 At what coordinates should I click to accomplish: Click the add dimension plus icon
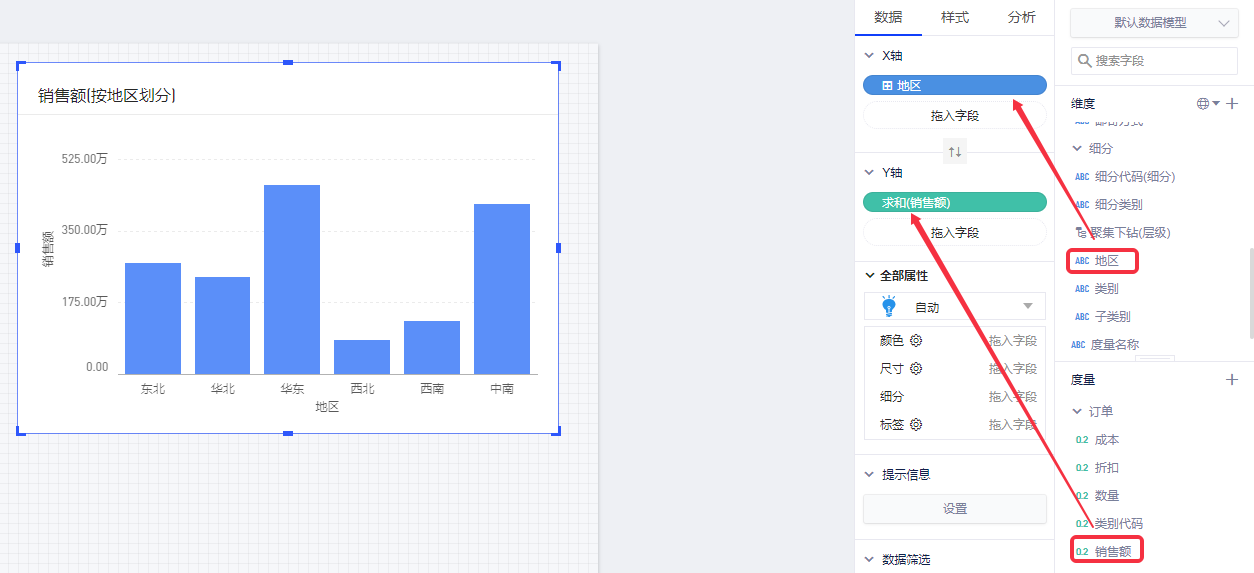[x=1232, y=103]
